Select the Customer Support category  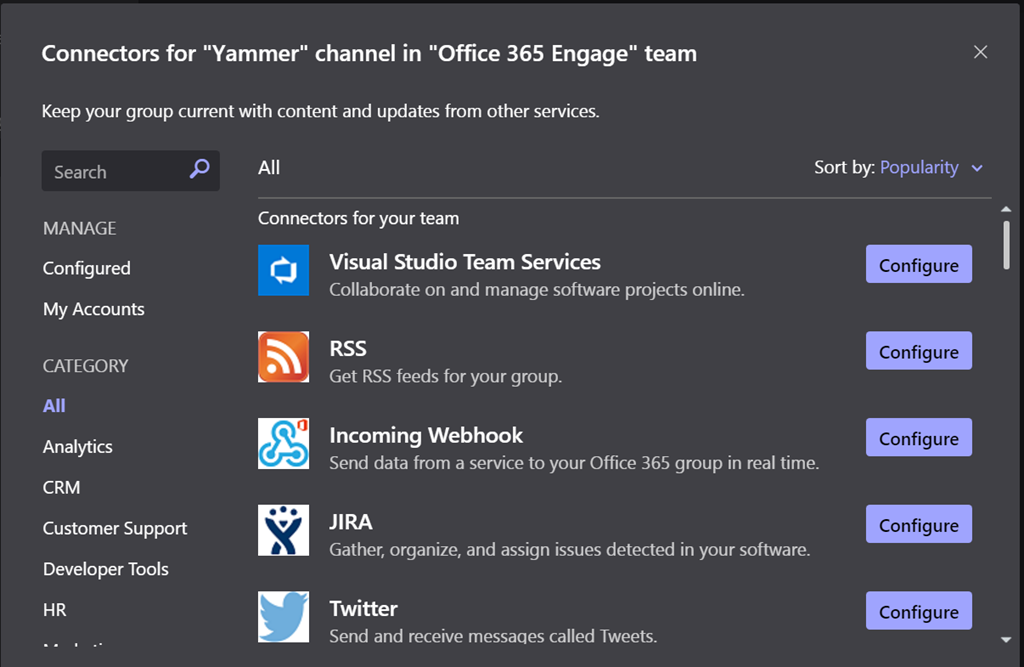115,528
